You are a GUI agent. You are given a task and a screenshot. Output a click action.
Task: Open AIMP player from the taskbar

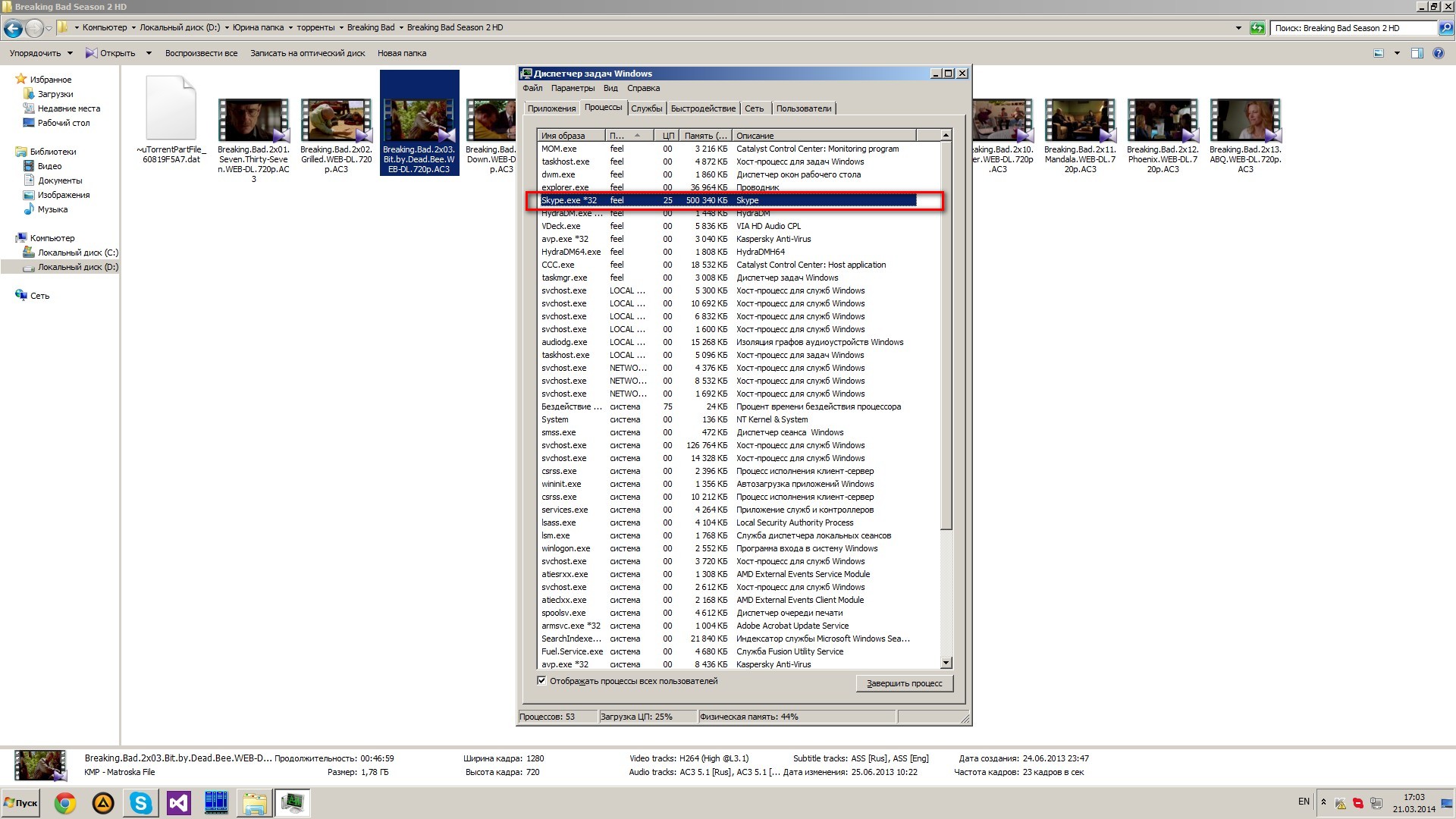103,803
